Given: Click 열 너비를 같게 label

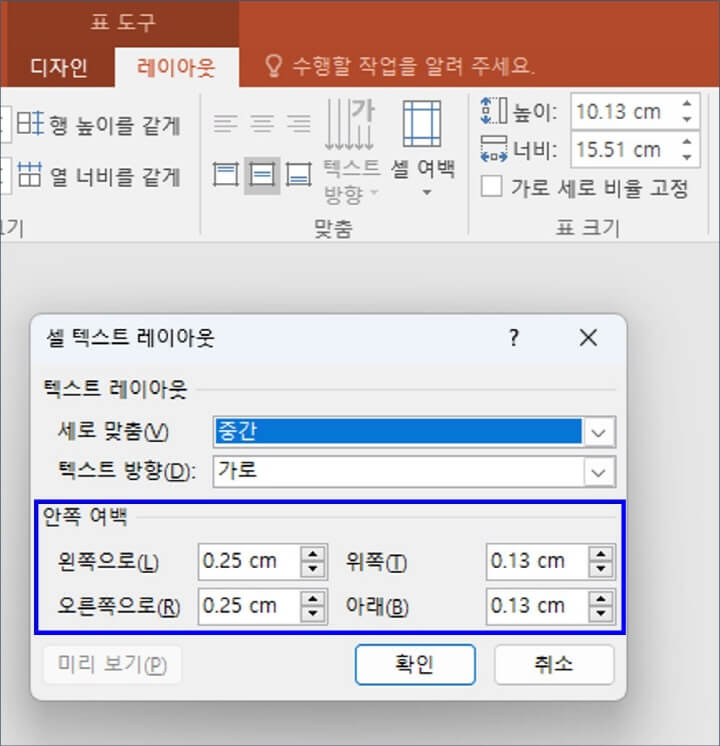Looking at the screenshot, I should pos(114,177).
